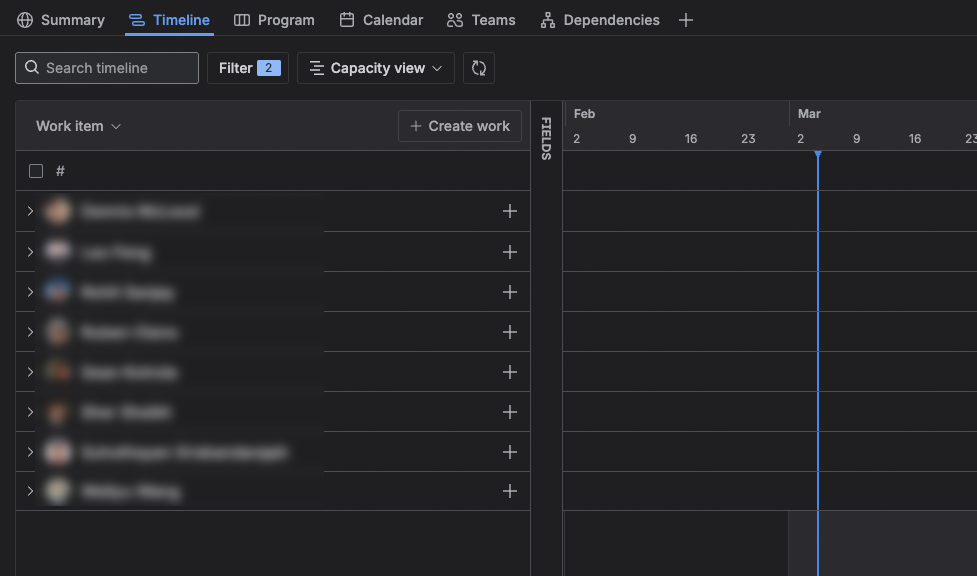Click the last person's avatar
Image resolution: width=977 pixels, height=576 pixels.
coord(57,491)
